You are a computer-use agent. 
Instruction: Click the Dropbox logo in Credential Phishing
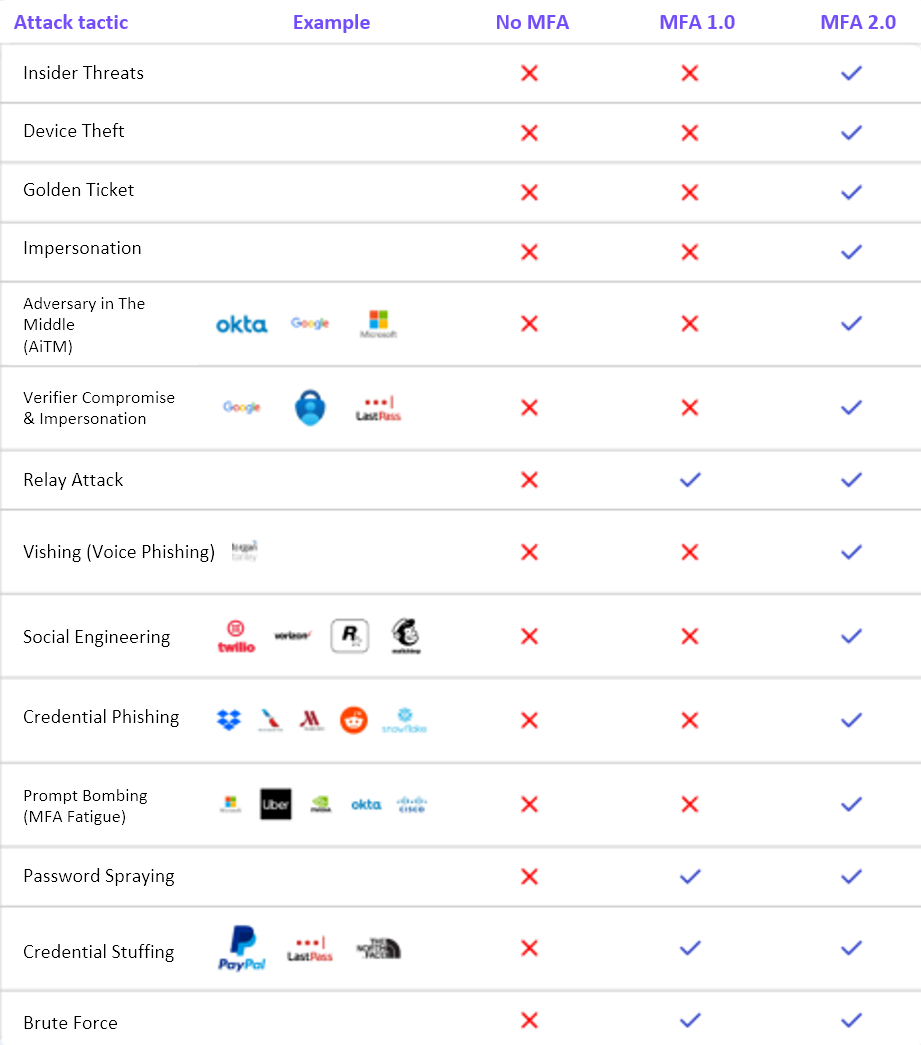pyautogui.click(x=229, y=720)
